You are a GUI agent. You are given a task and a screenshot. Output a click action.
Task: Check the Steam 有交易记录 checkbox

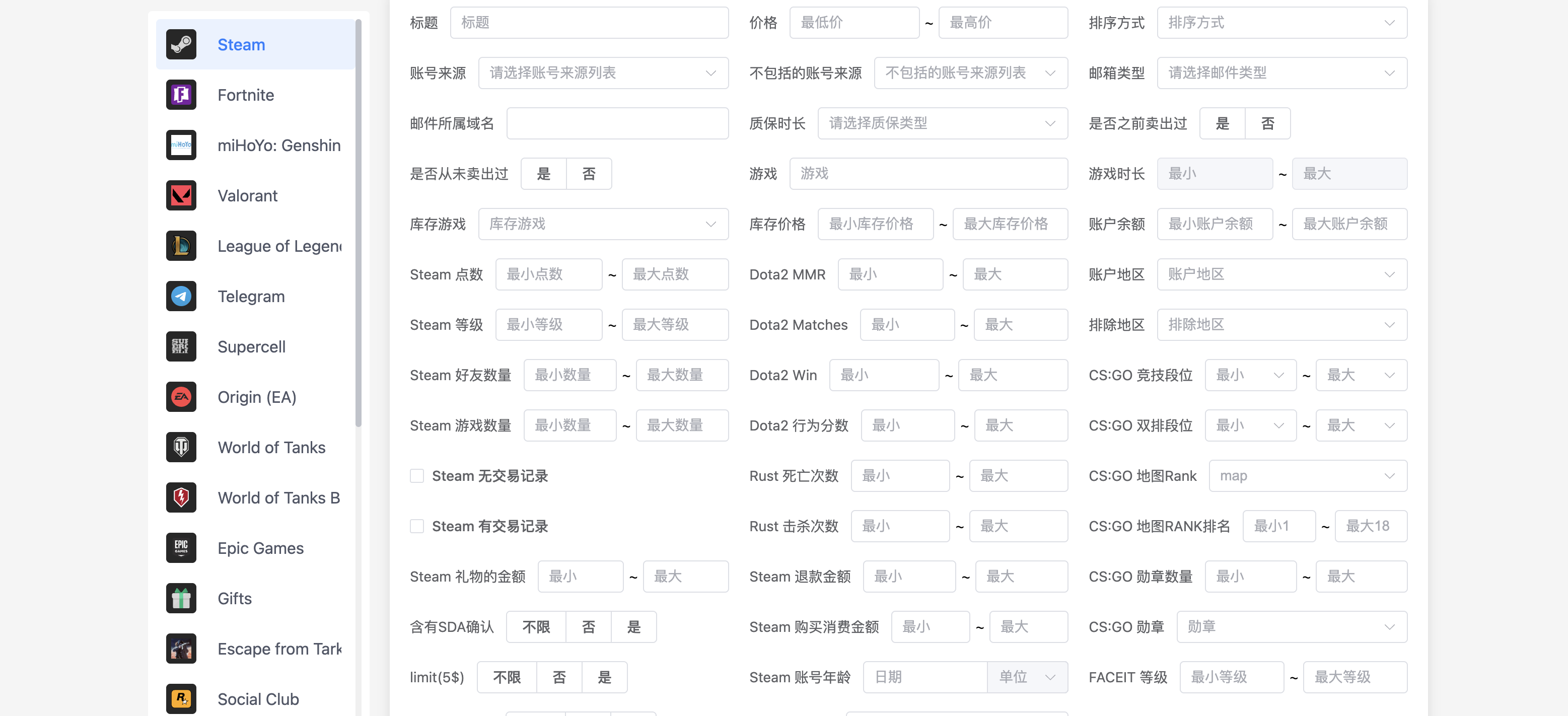pyautogui.click(x=417, y=527)
